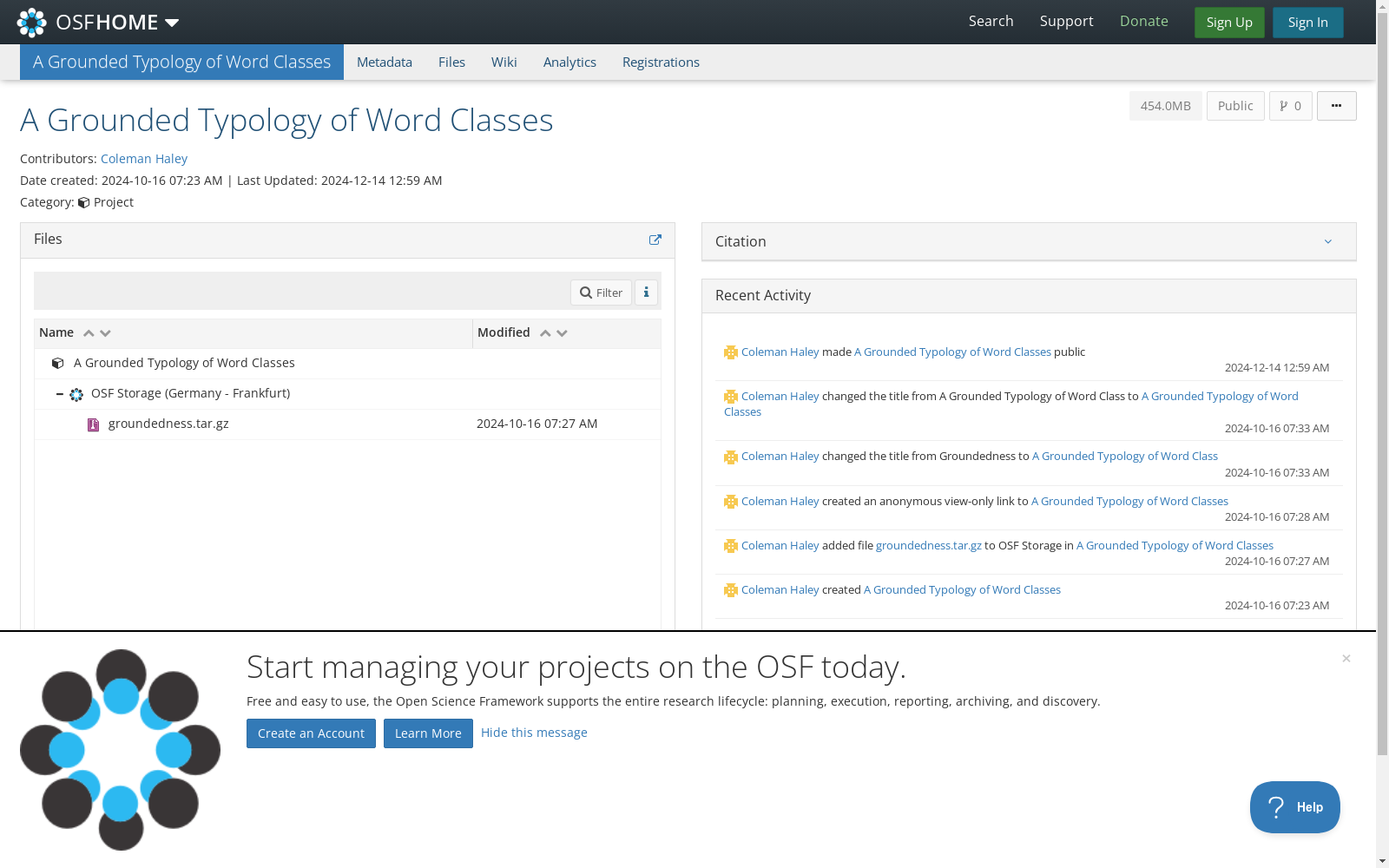This screenshot has height=868, width=1389.
Task: View forks count button
Action: coord(1290,106)
